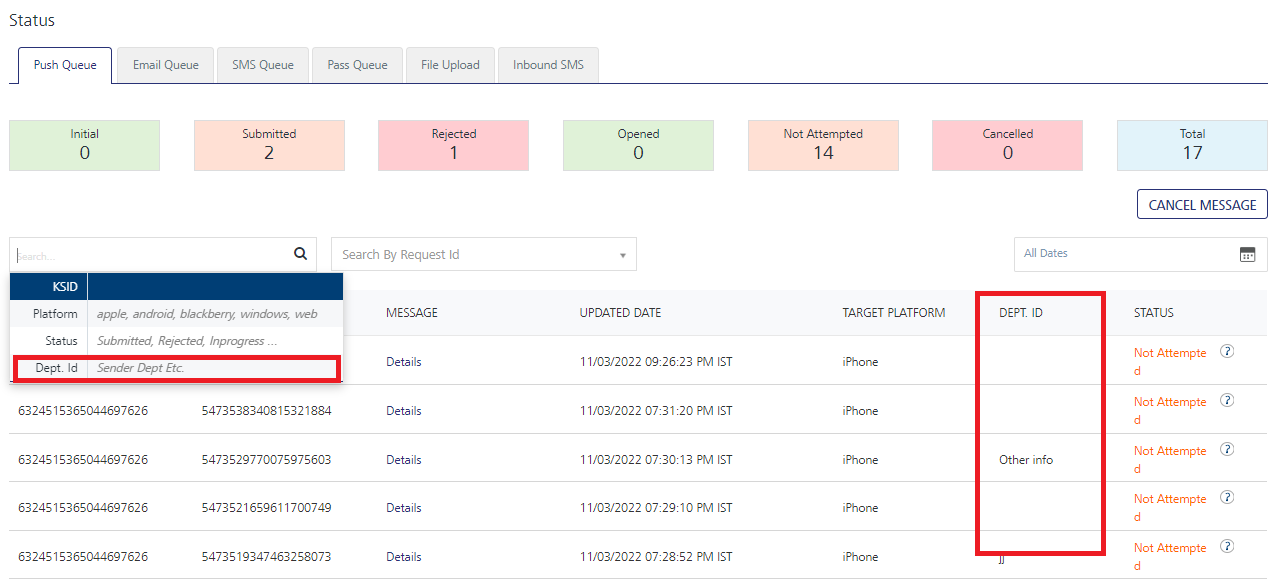The width and height of the screenshot is (1279, 583).
Task: Select the Inbound SMS tab
Action: click(x=548, y=65)
